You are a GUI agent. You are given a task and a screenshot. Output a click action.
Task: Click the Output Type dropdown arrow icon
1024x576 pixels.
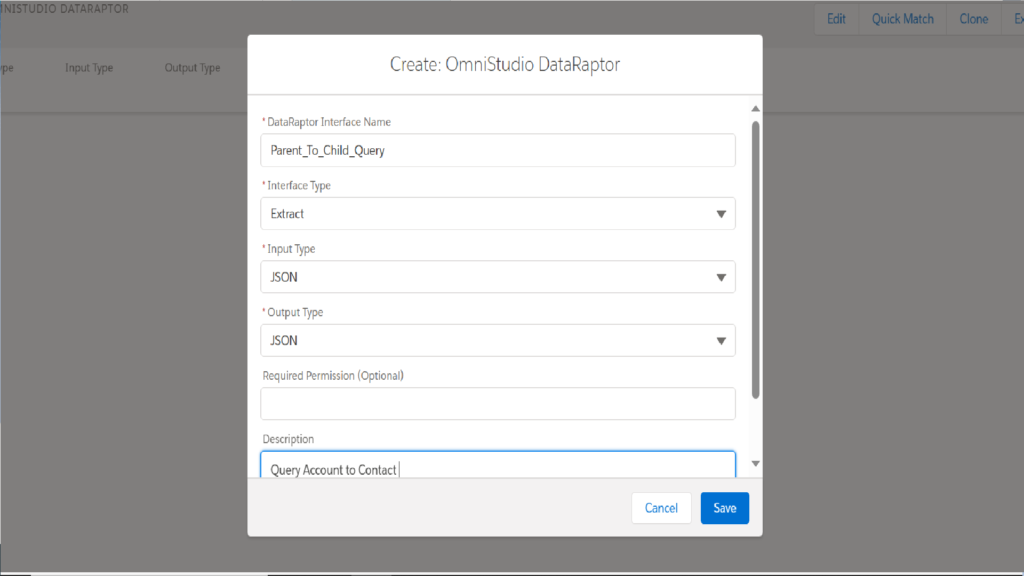tap(721, 341)
